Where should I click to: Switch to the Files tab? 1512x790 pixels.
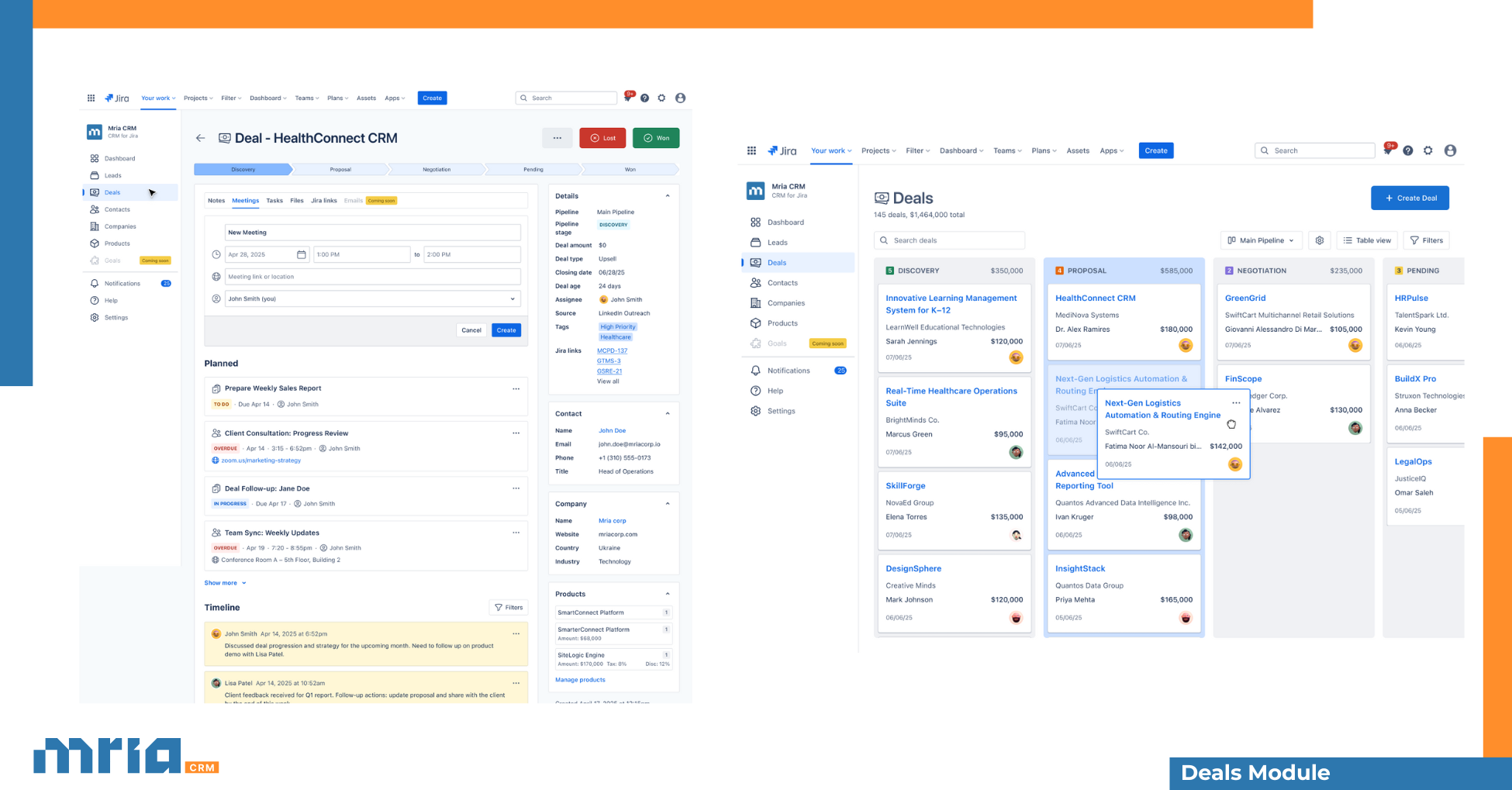pyautogui.click(x=297, y=201)
